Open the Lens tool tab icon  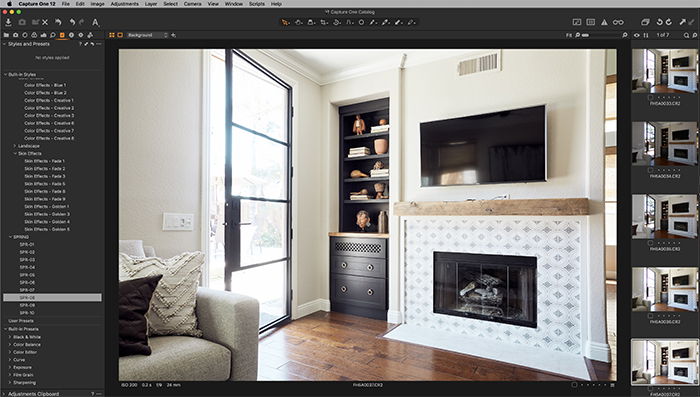(25, 35)
